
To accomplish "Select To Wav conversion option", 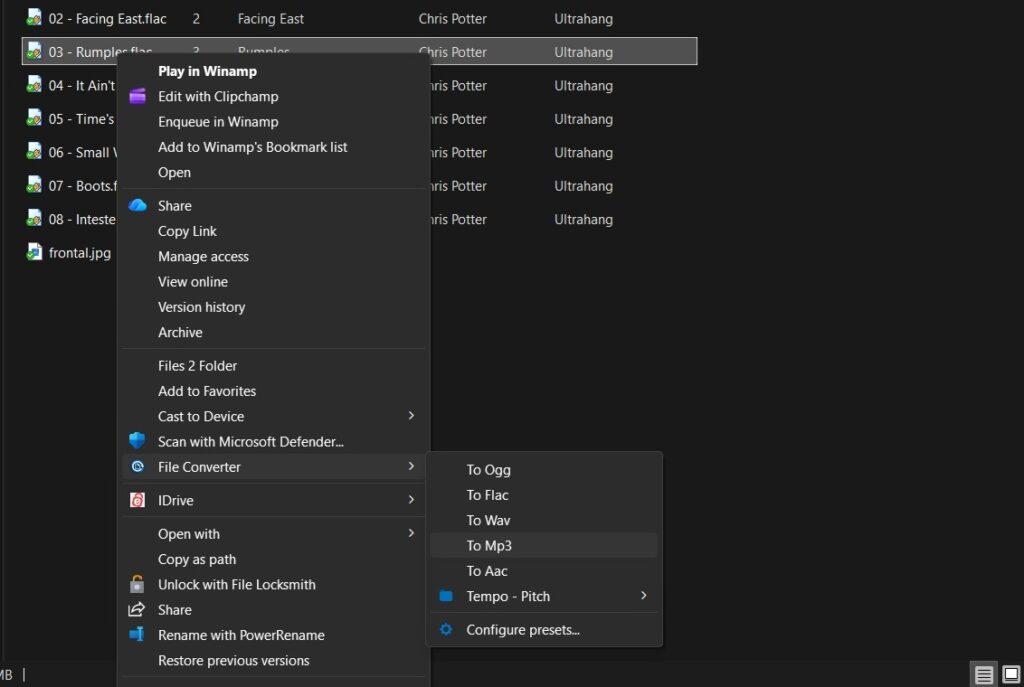I will (x=488, y=521).
